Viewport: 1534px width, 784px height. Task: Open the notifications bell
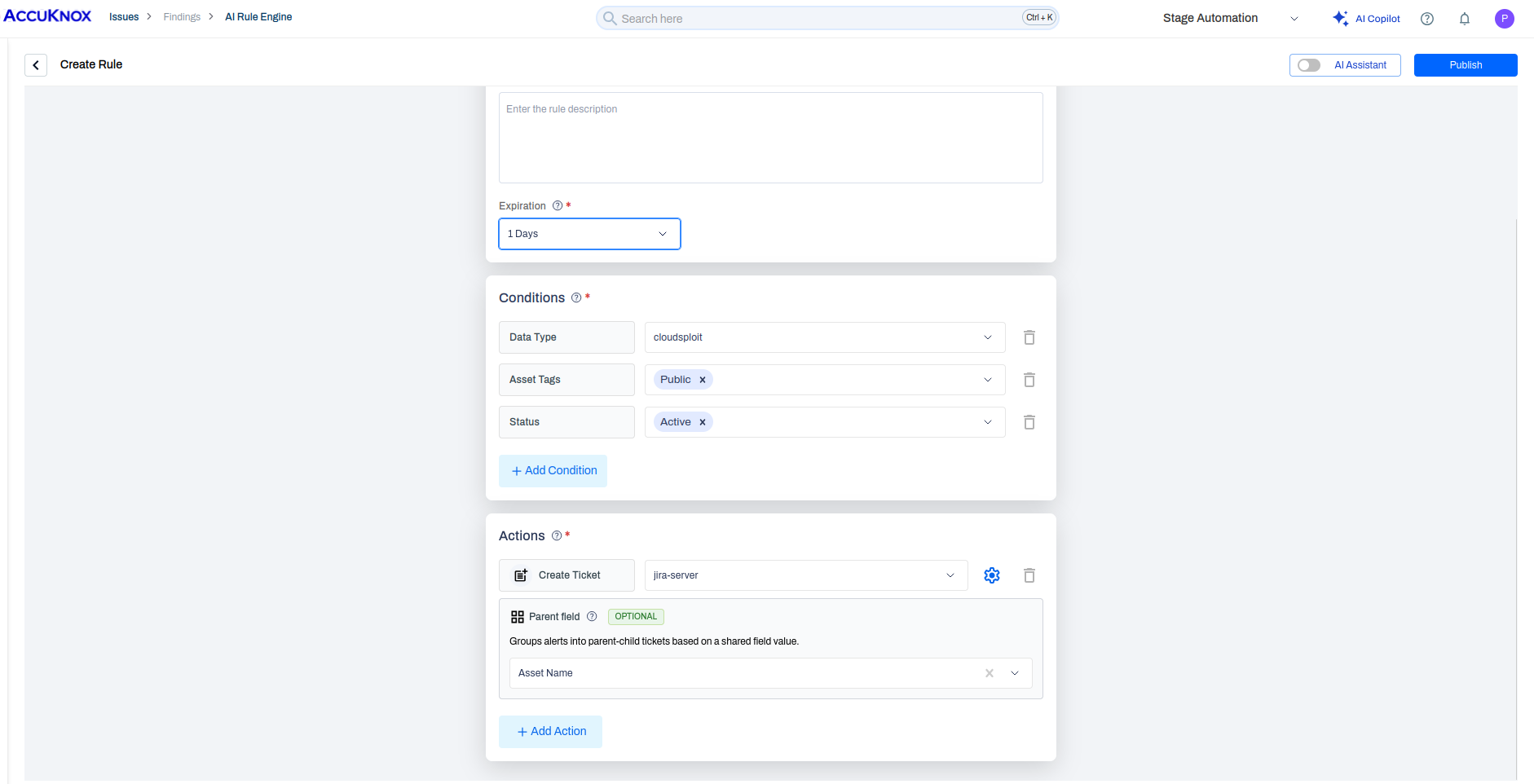[x=1465, y=19]
